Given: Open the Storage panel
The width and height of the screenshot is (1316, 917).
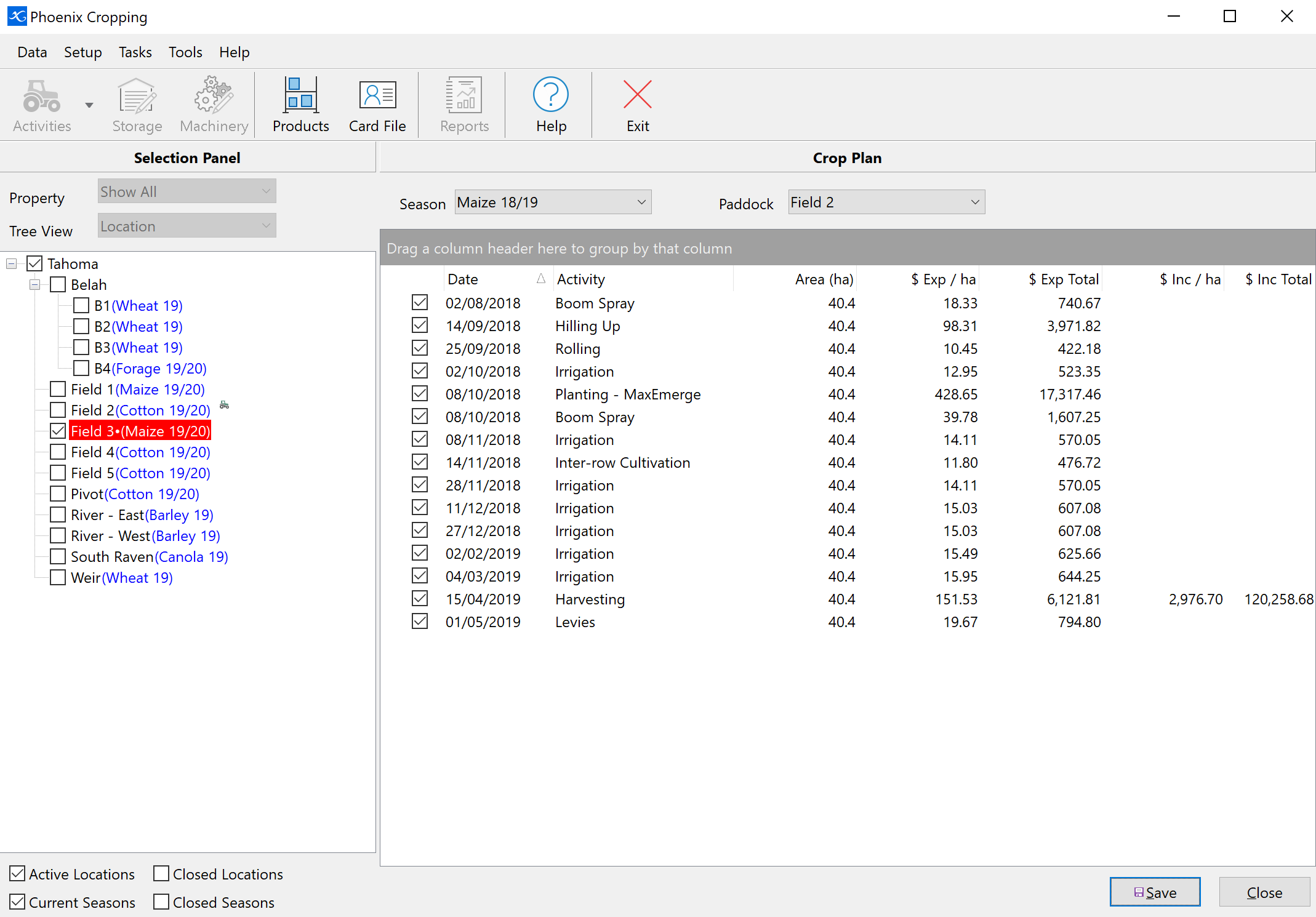Looking at the screenshot, I should tap(138, 103).
